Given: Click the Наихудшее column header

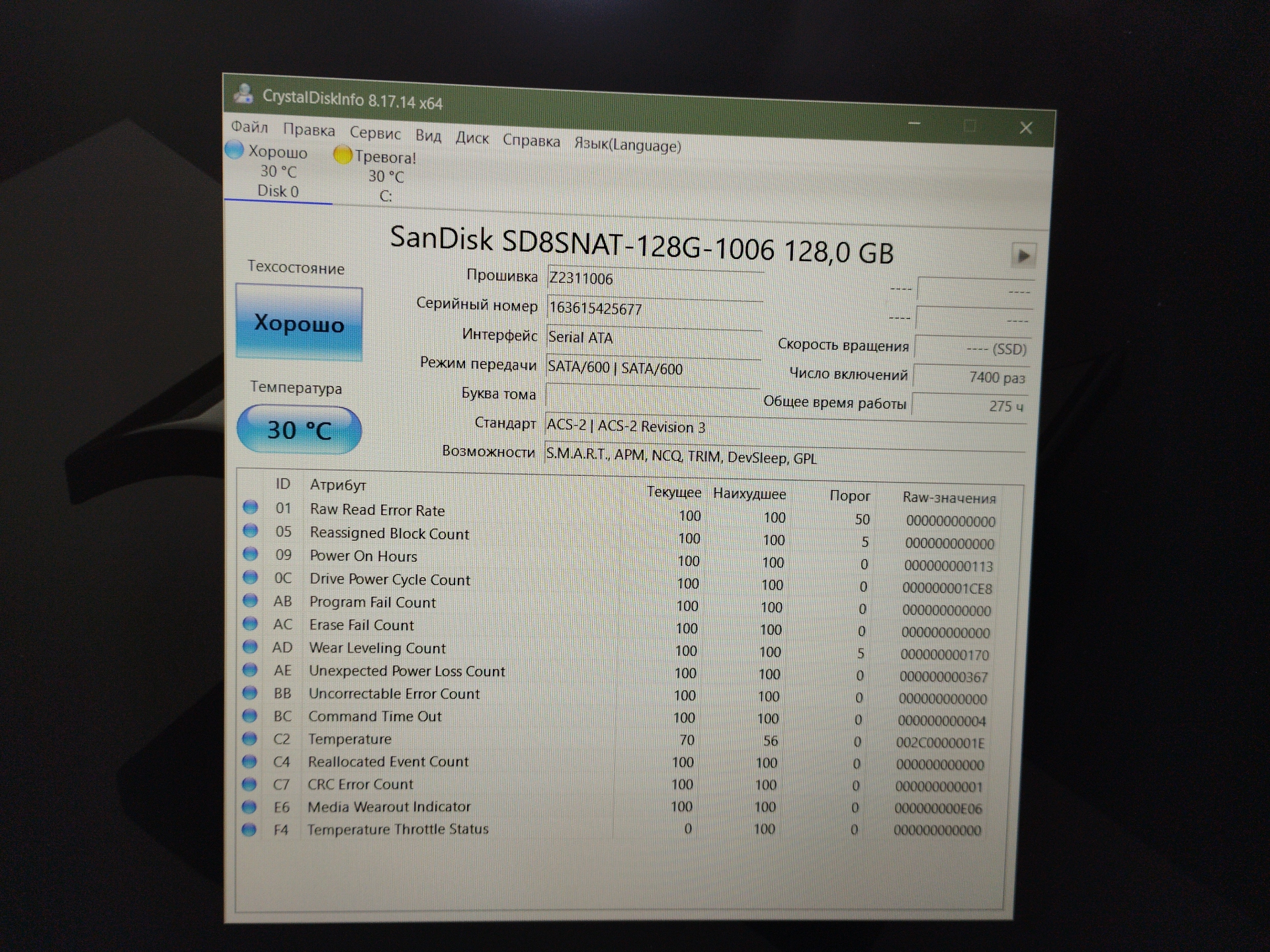Looking at the screenshot, I should (749, 494).
